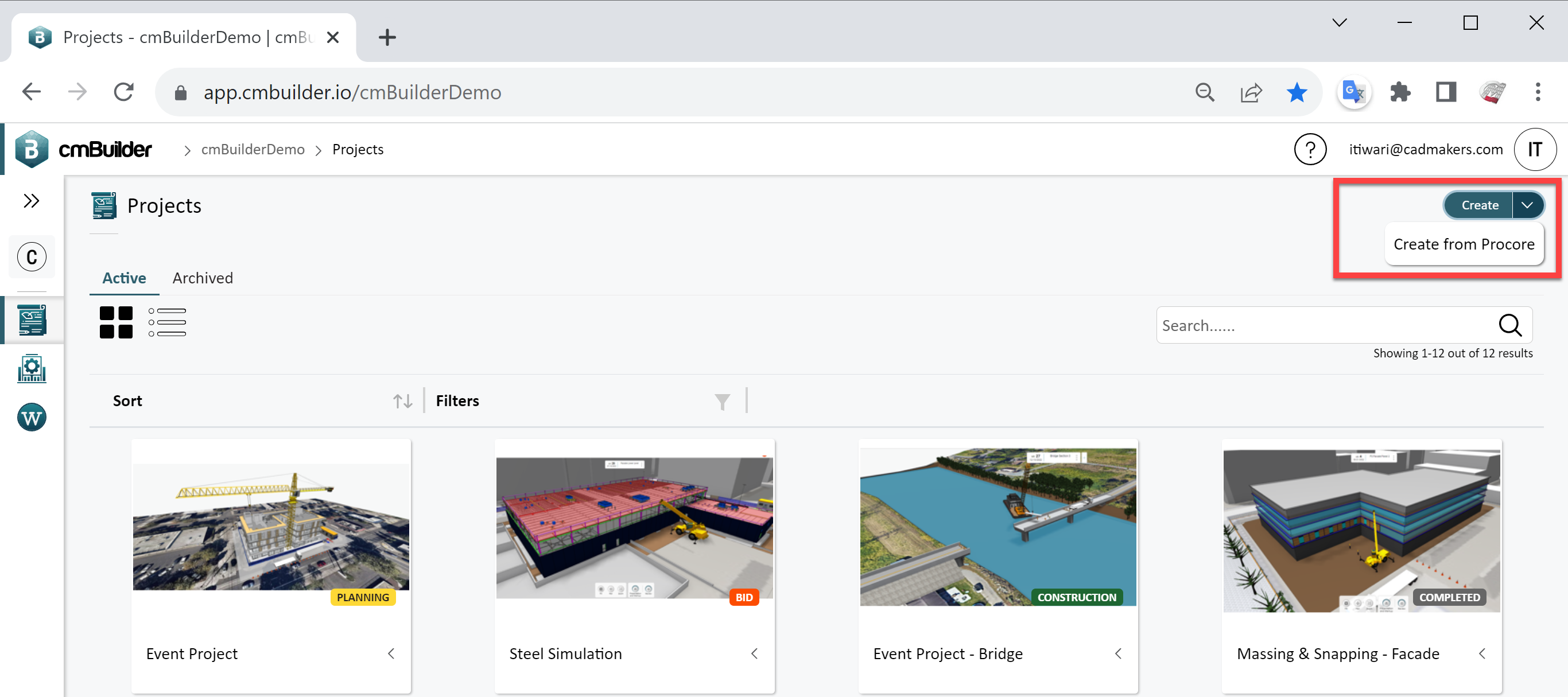Click the Create button
Viewport: 1568px width, 697px height.
pos(1479,205)
